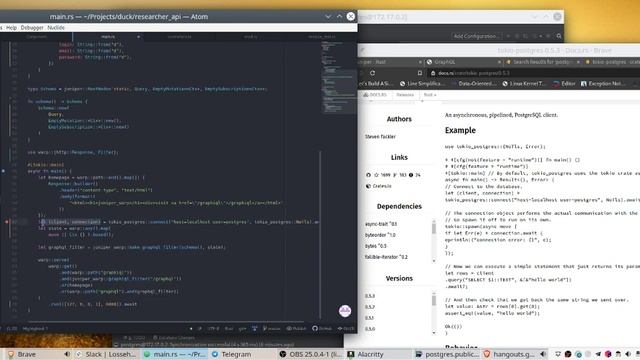Click the search icon in background IDE toolbar
The width and height of the screenshot is (640, 360).
[559, 36]
